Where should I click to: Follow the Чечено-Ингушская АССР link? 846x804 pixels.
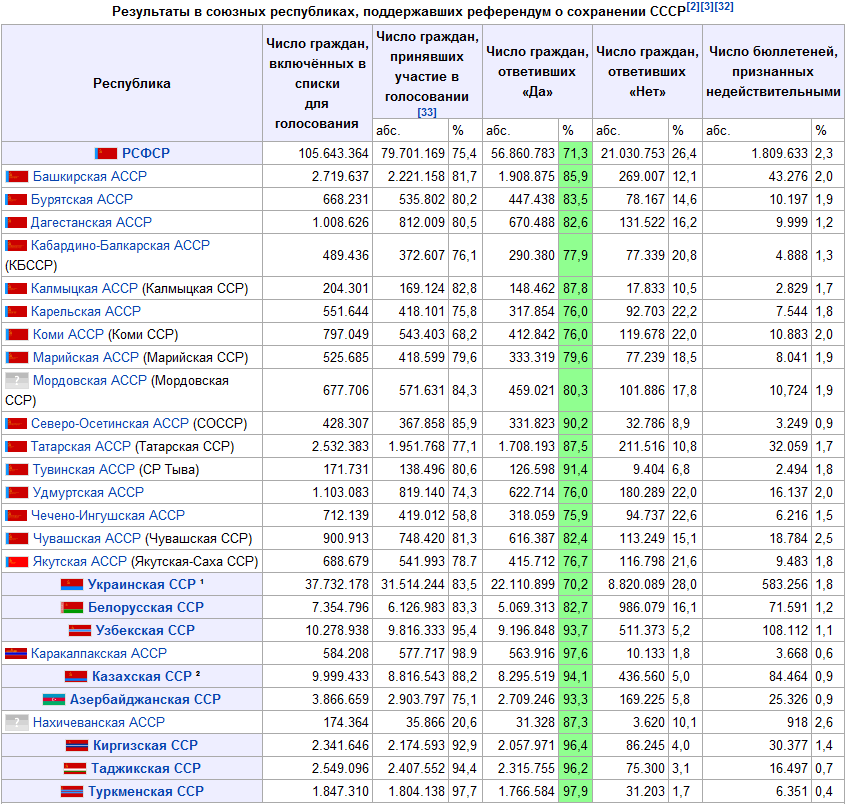tap(108, 515)
